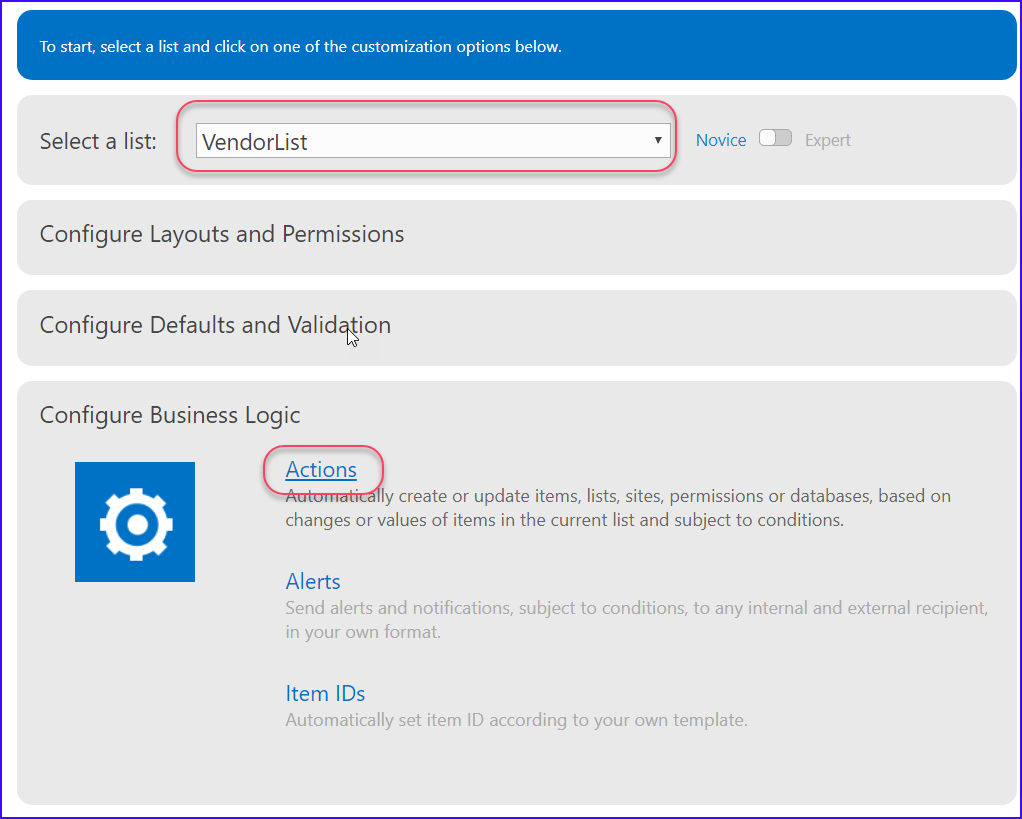The height and width of the screenshot is (819, 1022).
Task: Click the Configure Layouts and Permissions header text
Action: point(221,234)
